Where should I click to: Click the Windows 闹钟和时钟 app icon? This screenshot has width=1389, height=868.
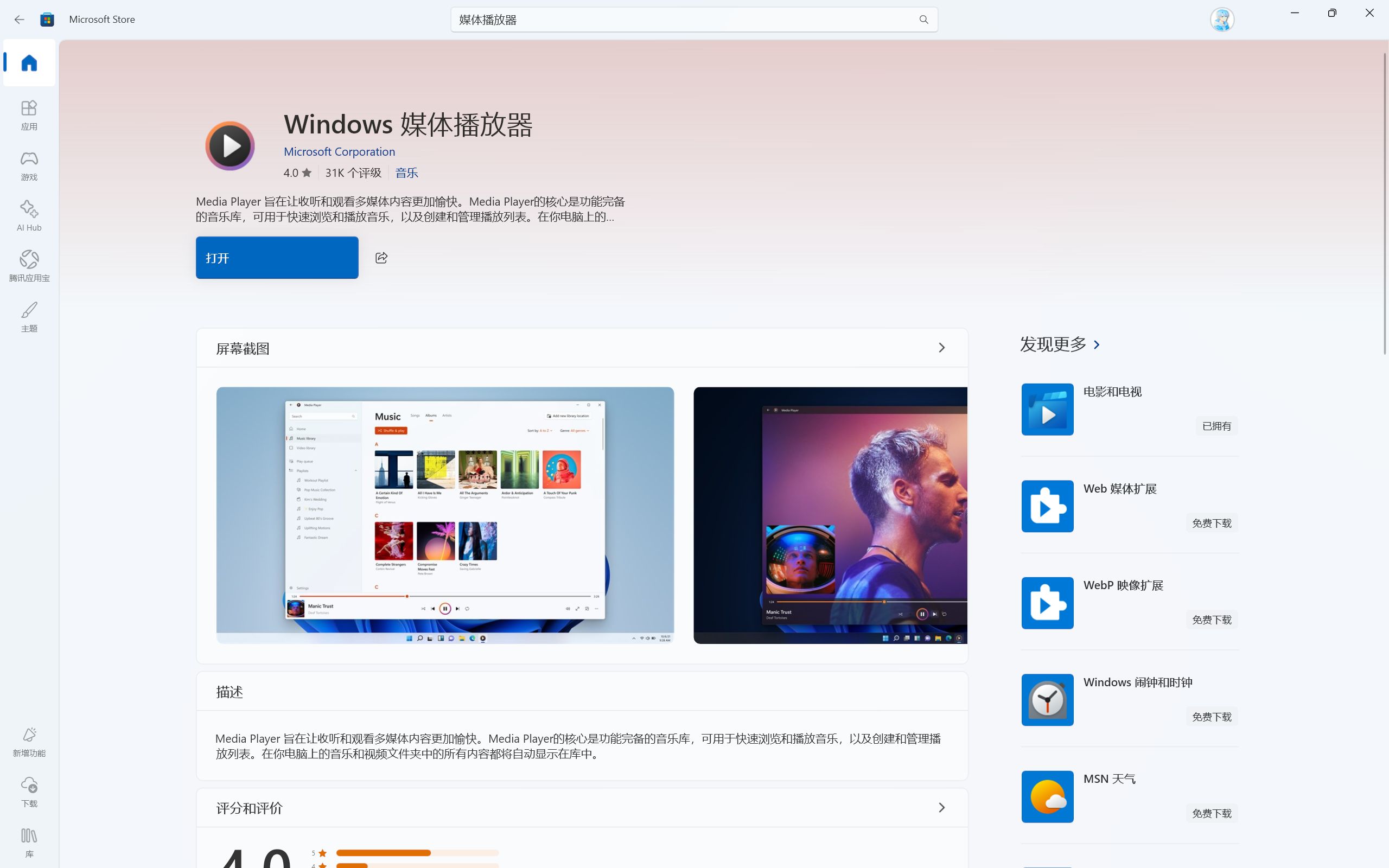(x=1048, y=700)
